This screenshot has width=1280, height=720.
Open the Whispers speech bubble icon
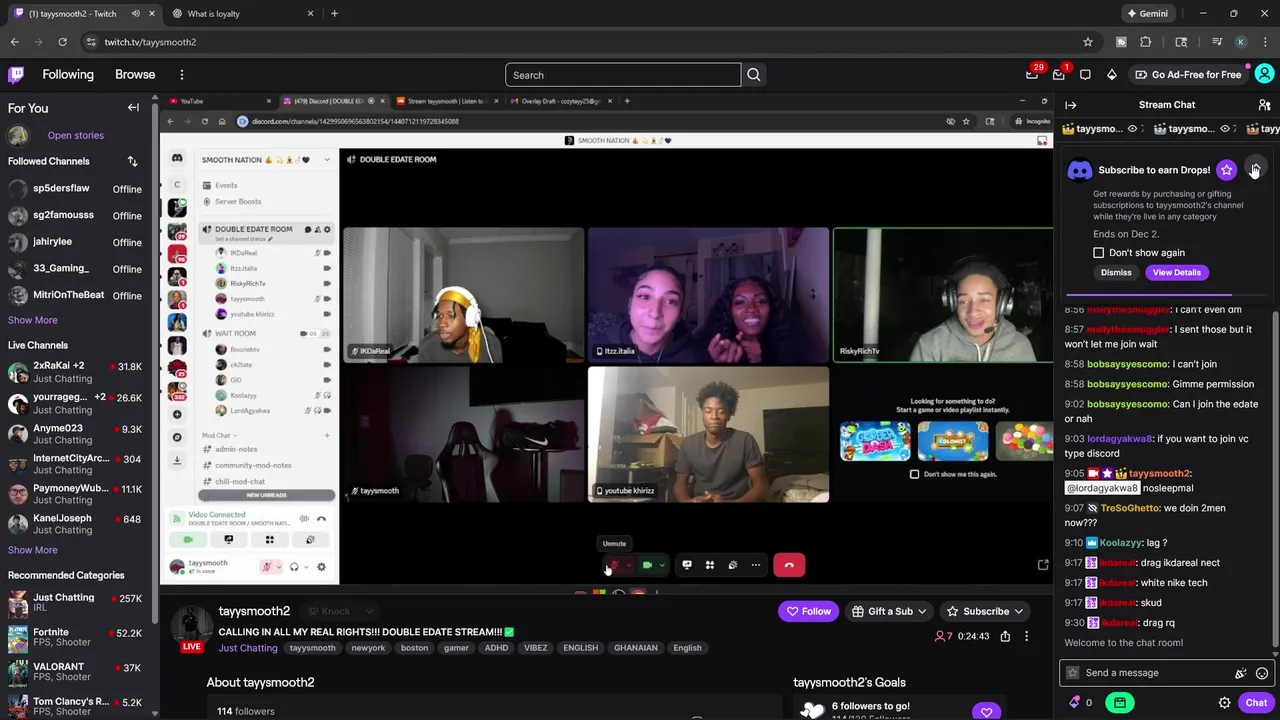1085,75
